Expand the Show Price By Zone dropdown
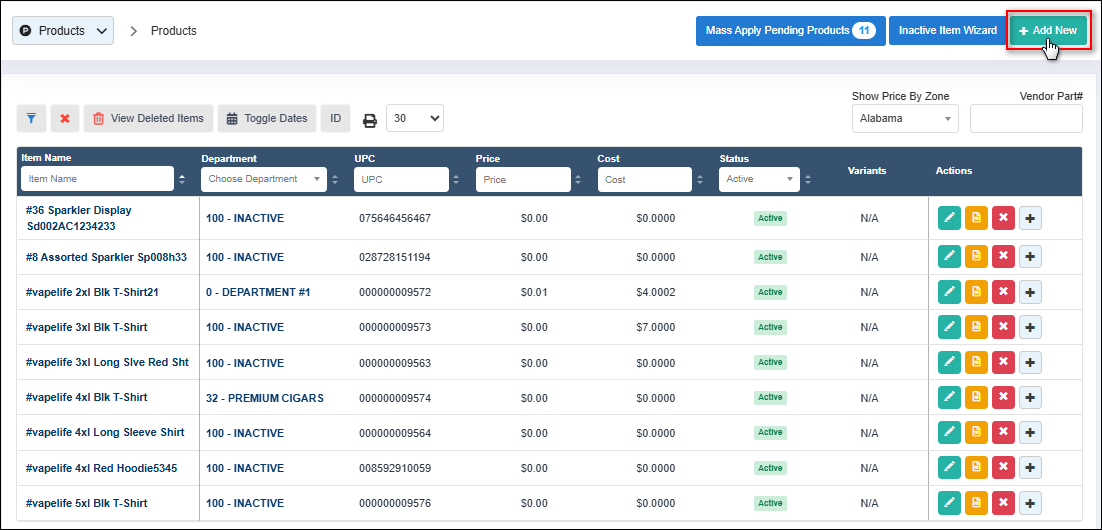The width and height of the screenshot is (1102, 530). (904, 119)
